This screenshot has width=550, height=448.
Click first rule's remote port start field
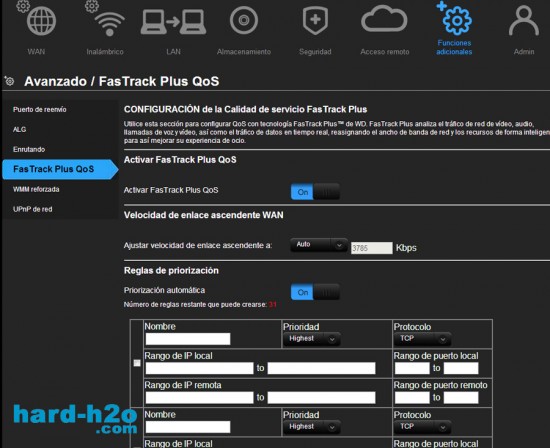tap(412, 397)
